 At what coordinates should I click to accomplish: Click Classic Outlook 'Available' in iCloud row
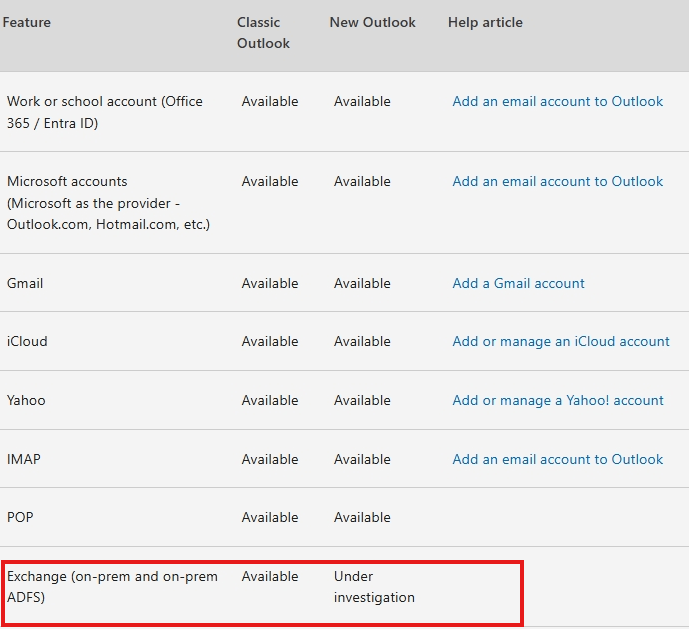pos(270,342)
